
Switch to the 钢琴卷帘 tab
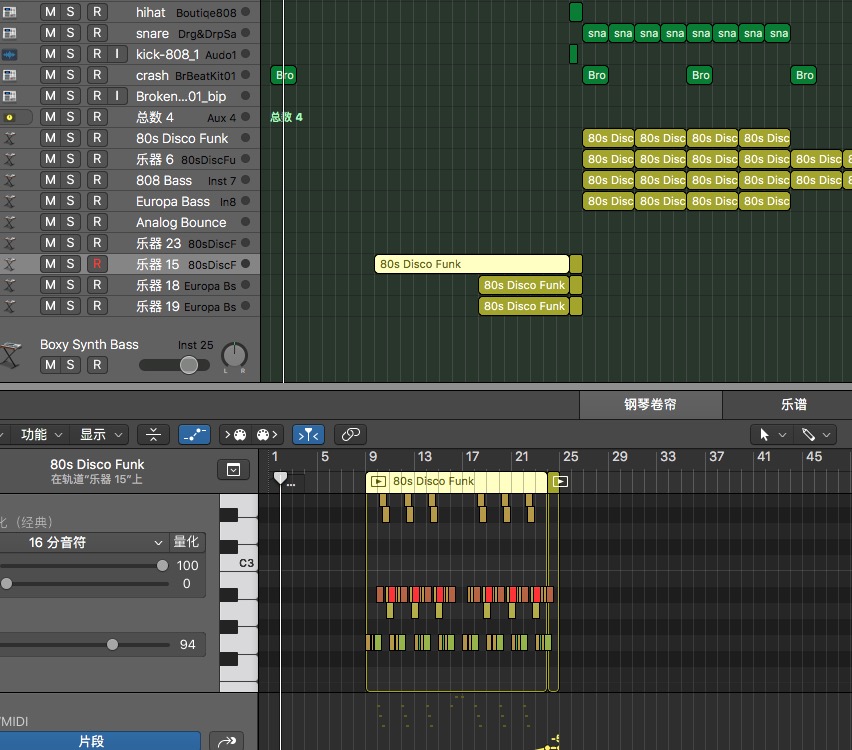click(x=650, y=404)
